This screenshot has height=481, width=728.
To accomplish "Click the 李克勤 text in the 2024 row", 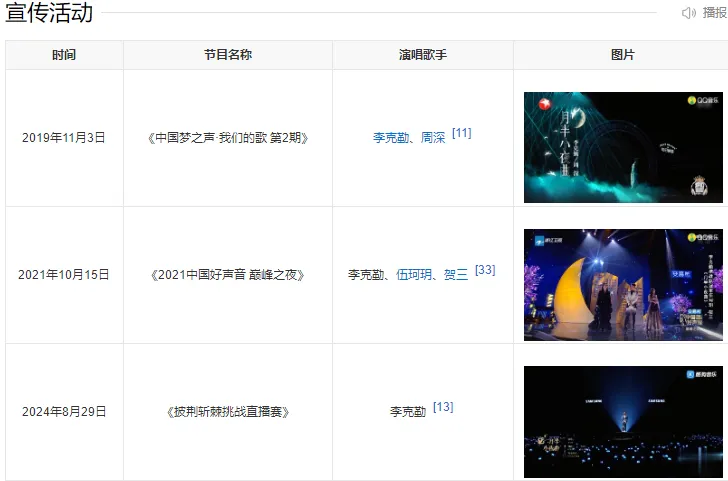I will tap(408, 411).
